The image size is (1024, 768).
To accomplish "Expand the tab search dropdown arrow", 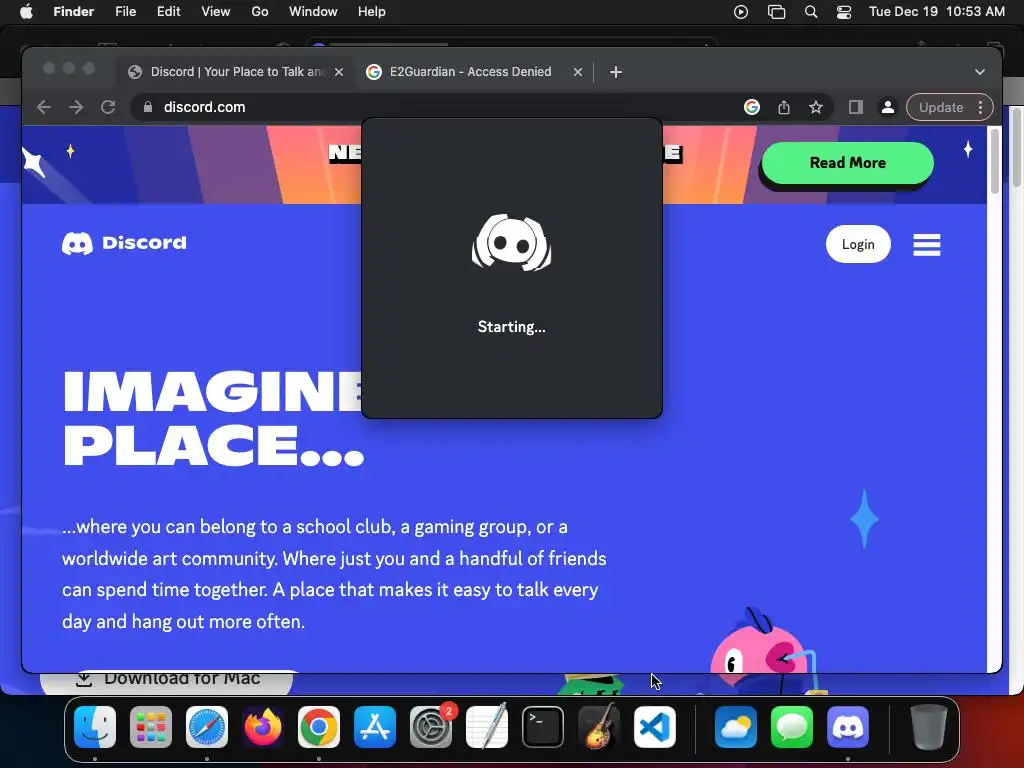I will coord(980,72).
